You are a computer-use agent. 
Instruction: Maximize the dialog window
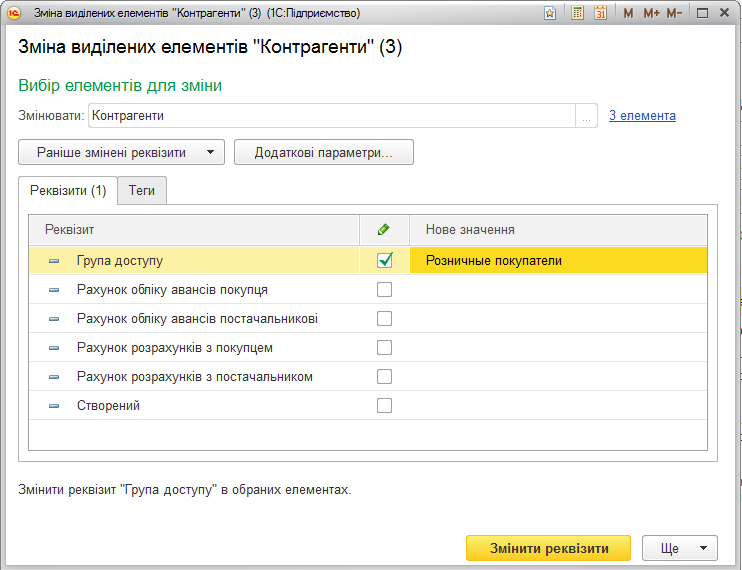pos(702,13)
